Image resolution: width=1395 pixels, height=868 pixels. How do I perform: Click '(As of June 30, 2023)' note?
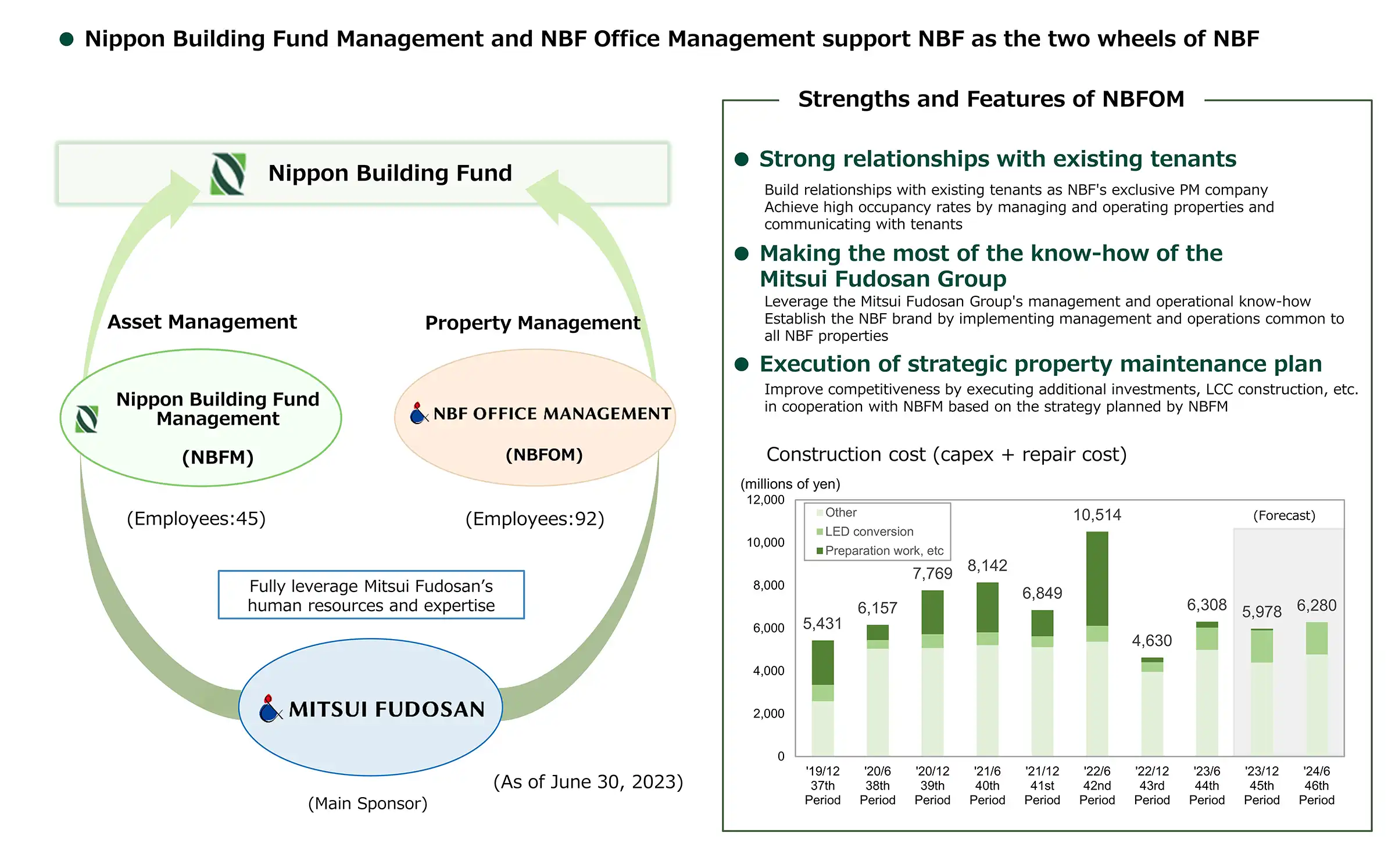588,782
